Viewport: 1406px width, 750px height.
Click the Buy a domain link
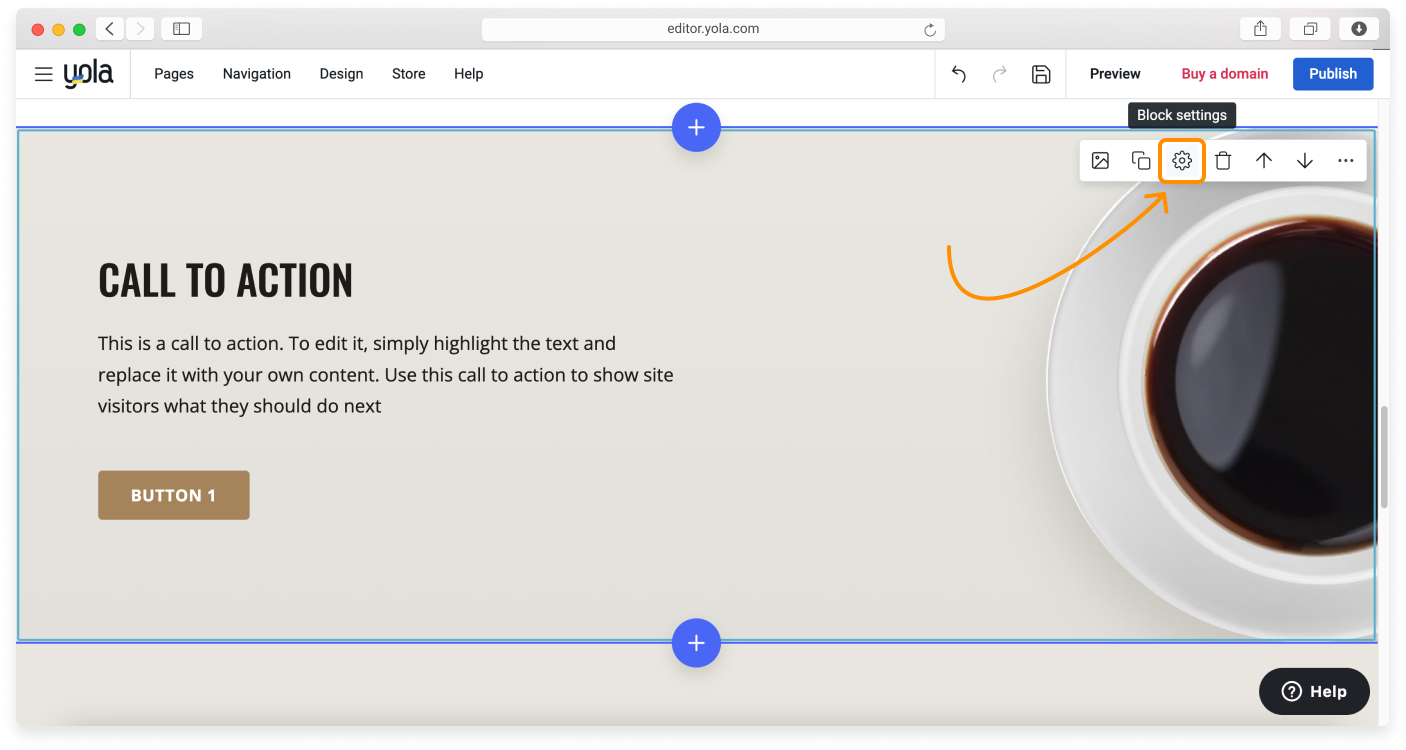[1224, 74]
